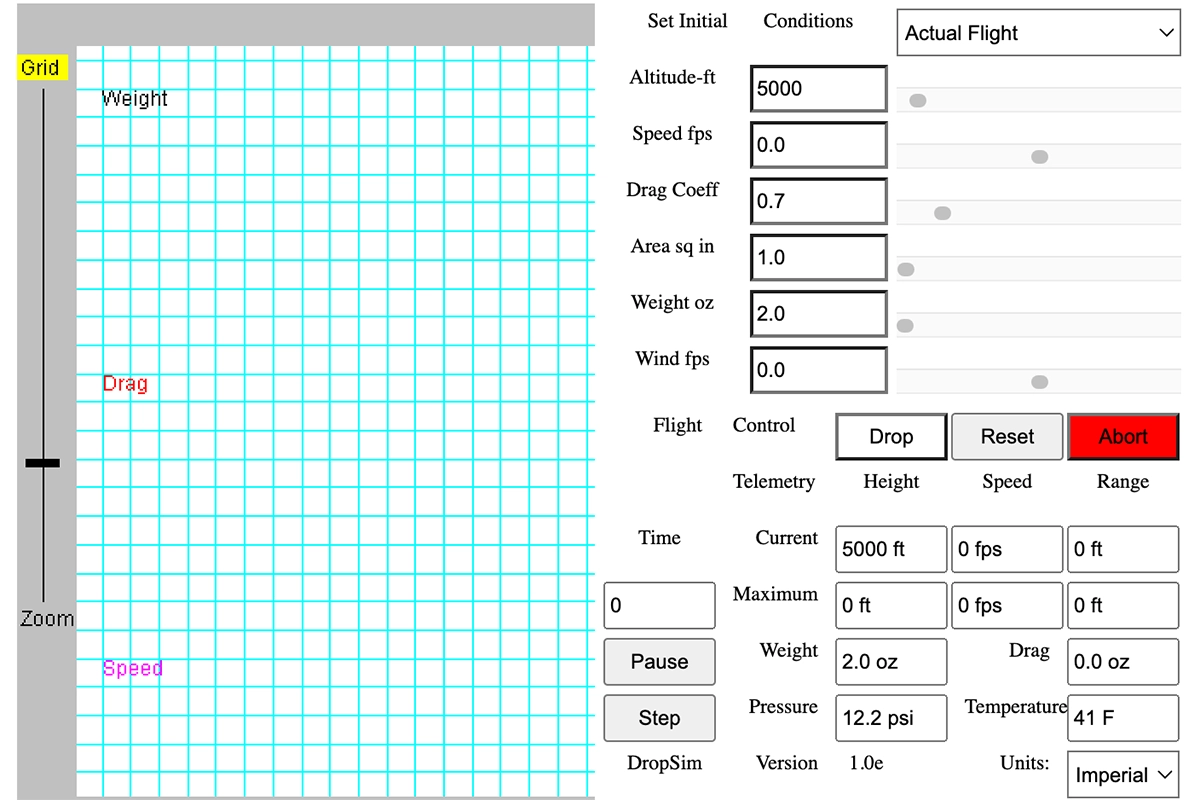Viewport: 1200px width, 800px height.
Task: Click the Altitude-ft input field
Action: tap(818, 89)
